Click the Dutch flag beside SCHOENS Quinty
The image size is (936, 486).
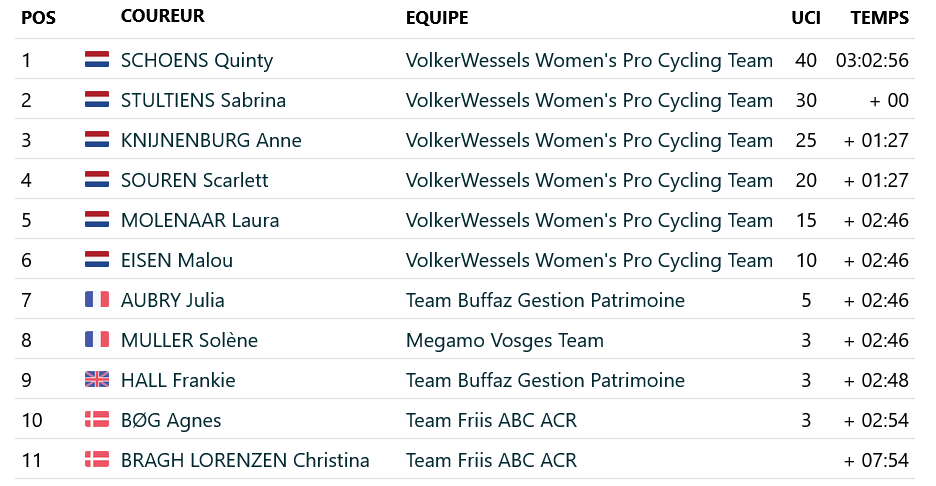click(97, 60)
